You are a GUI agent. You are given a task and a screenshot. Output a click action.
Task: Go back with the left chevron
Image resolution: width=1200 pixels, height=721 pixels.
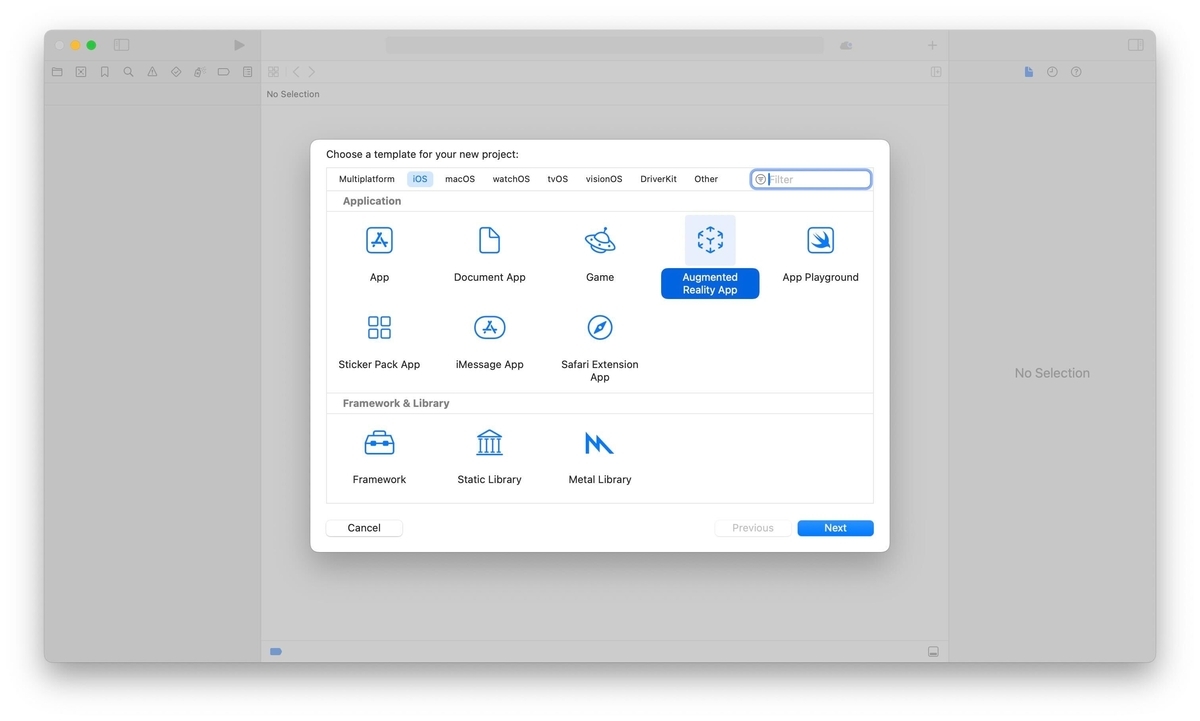pyautogui.click(x=296, y=72)
